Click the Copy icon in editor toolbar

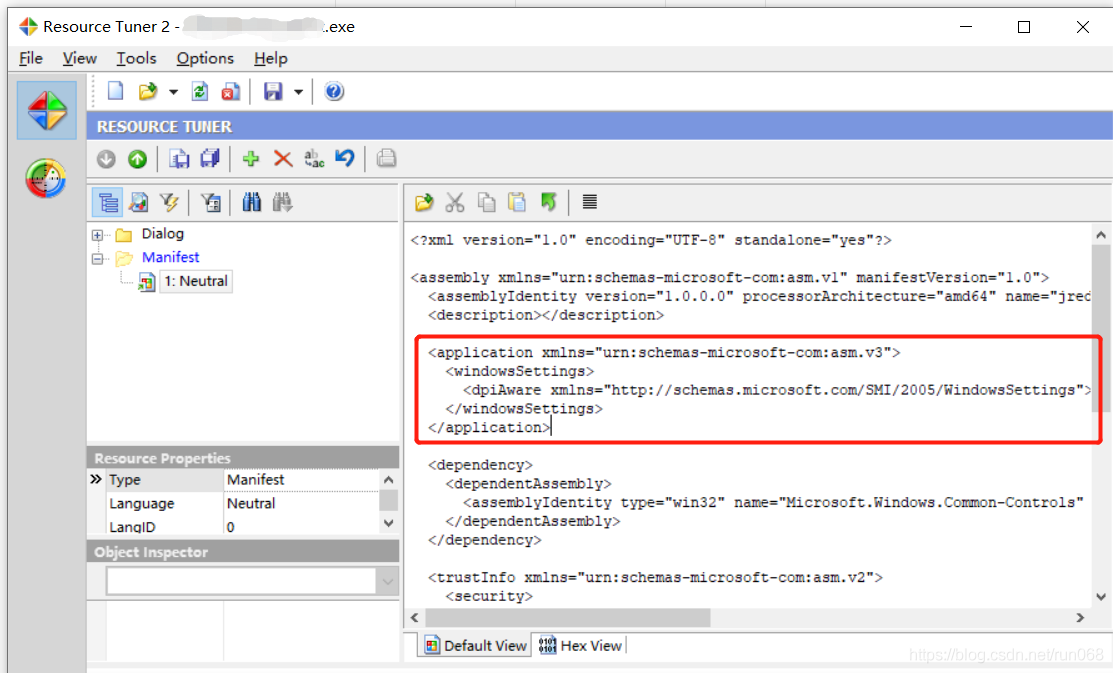click(486, 203)
